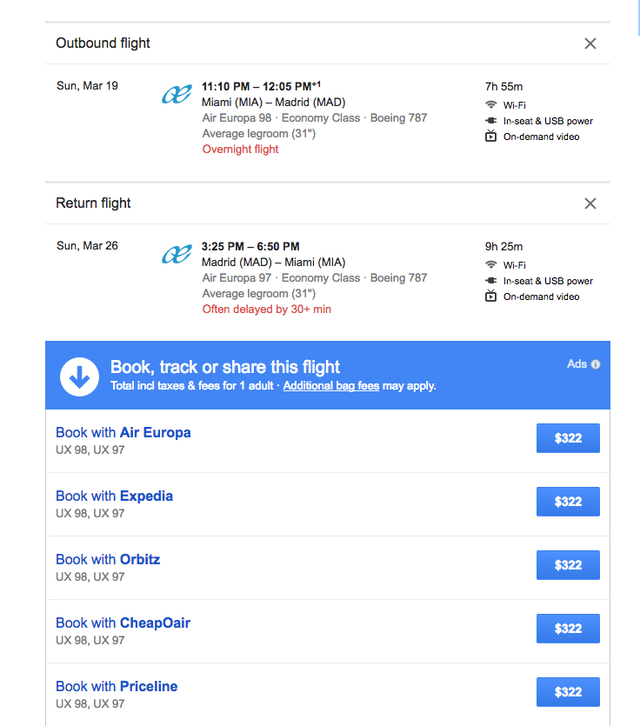Screen dimensions: 640x726
Task: Open the Book with Expedia link
Action: point(114,496)
